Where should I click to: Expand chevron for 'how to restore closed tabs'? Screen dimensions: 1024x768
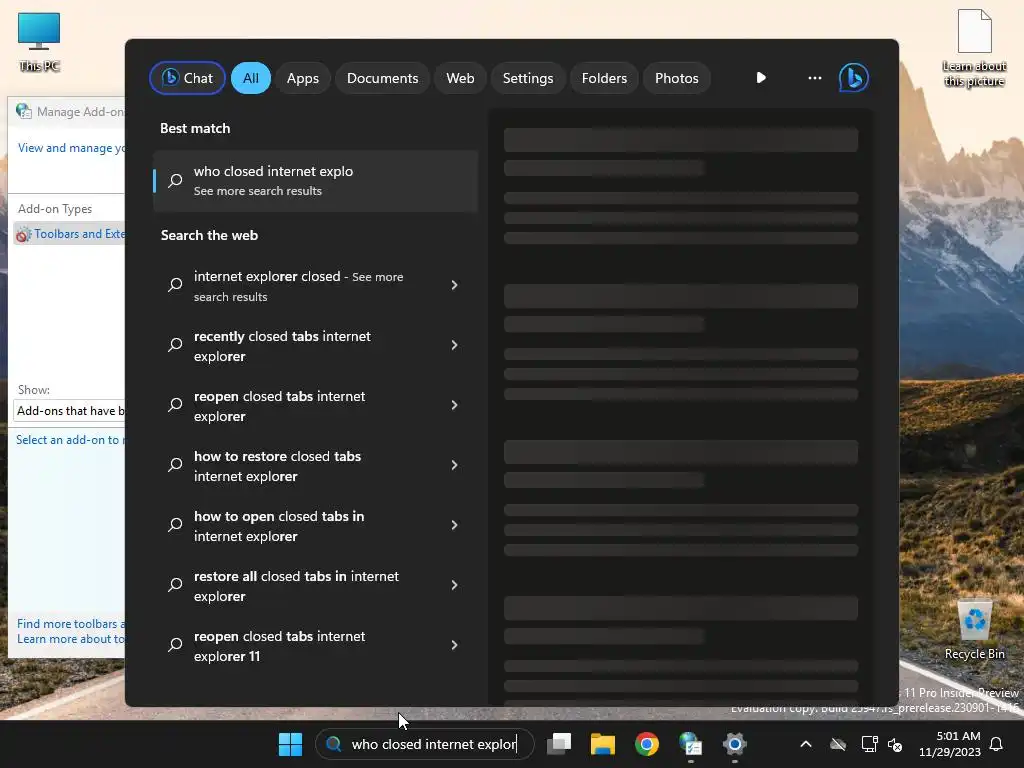[455, 465]
